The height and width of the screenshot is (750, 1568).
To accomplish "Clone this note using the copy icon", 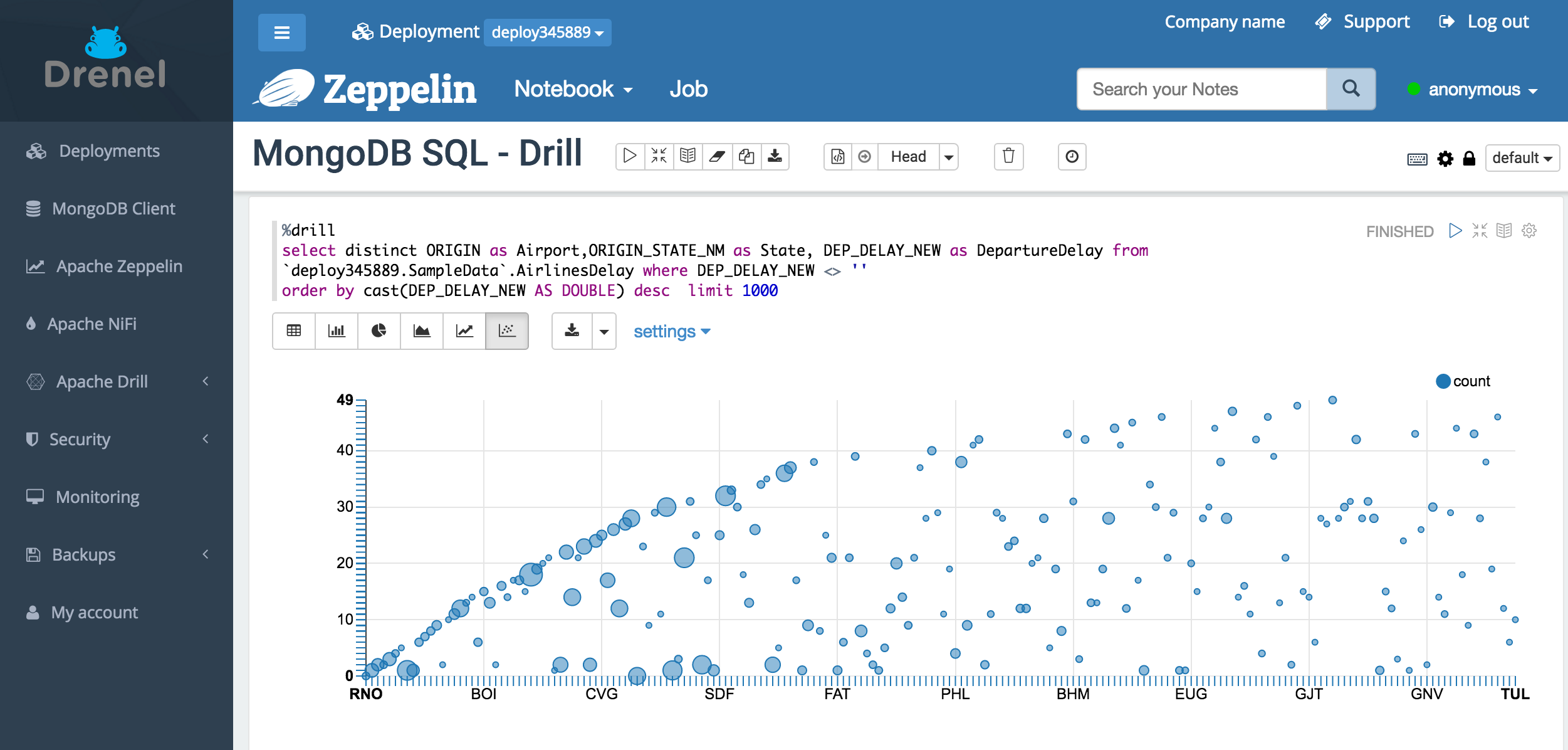I will pos(746,156).
